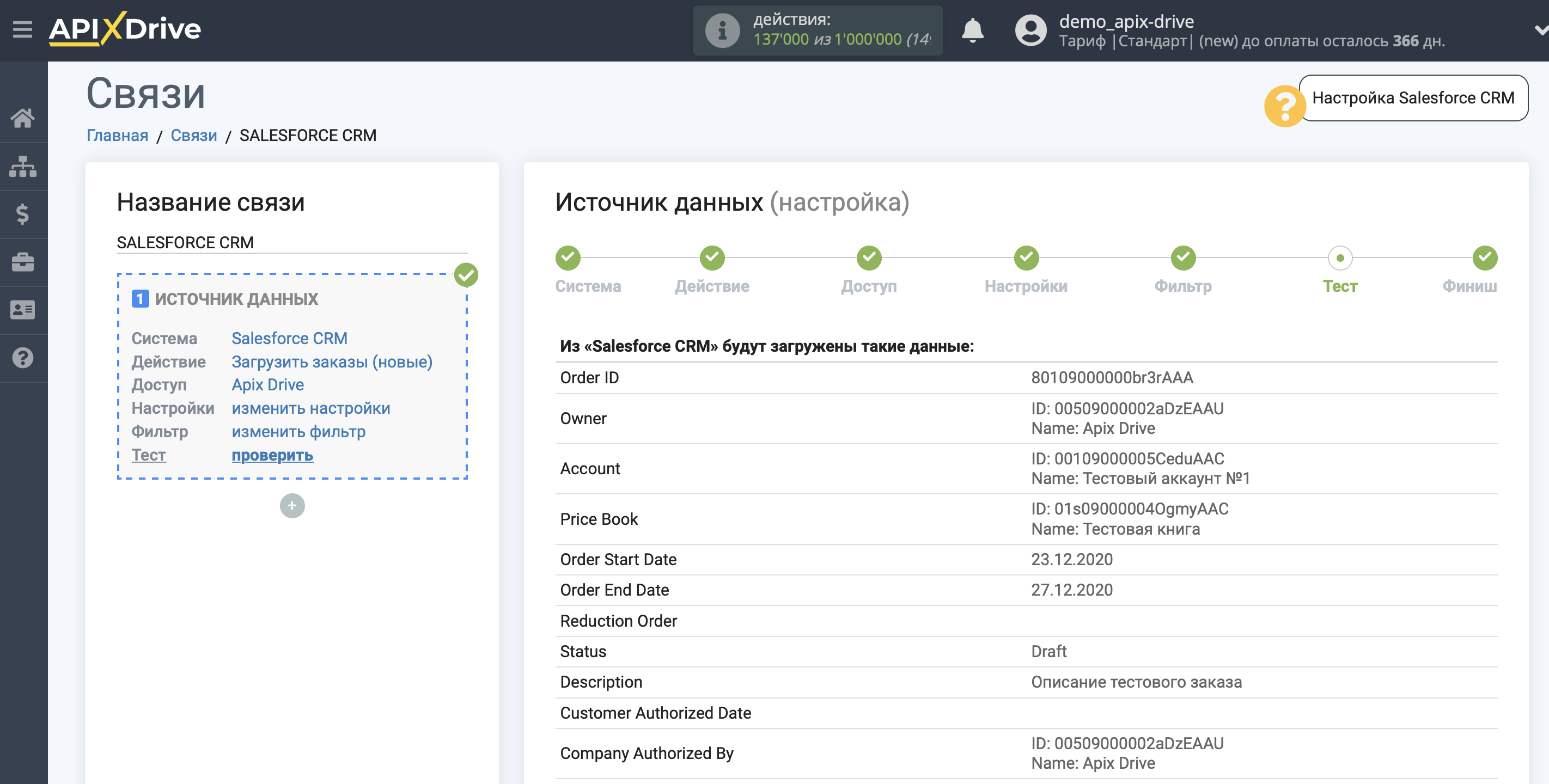Screen dimensions: 1549x784
Task: Click the Тест step current circle
Action: (1340, 258)
